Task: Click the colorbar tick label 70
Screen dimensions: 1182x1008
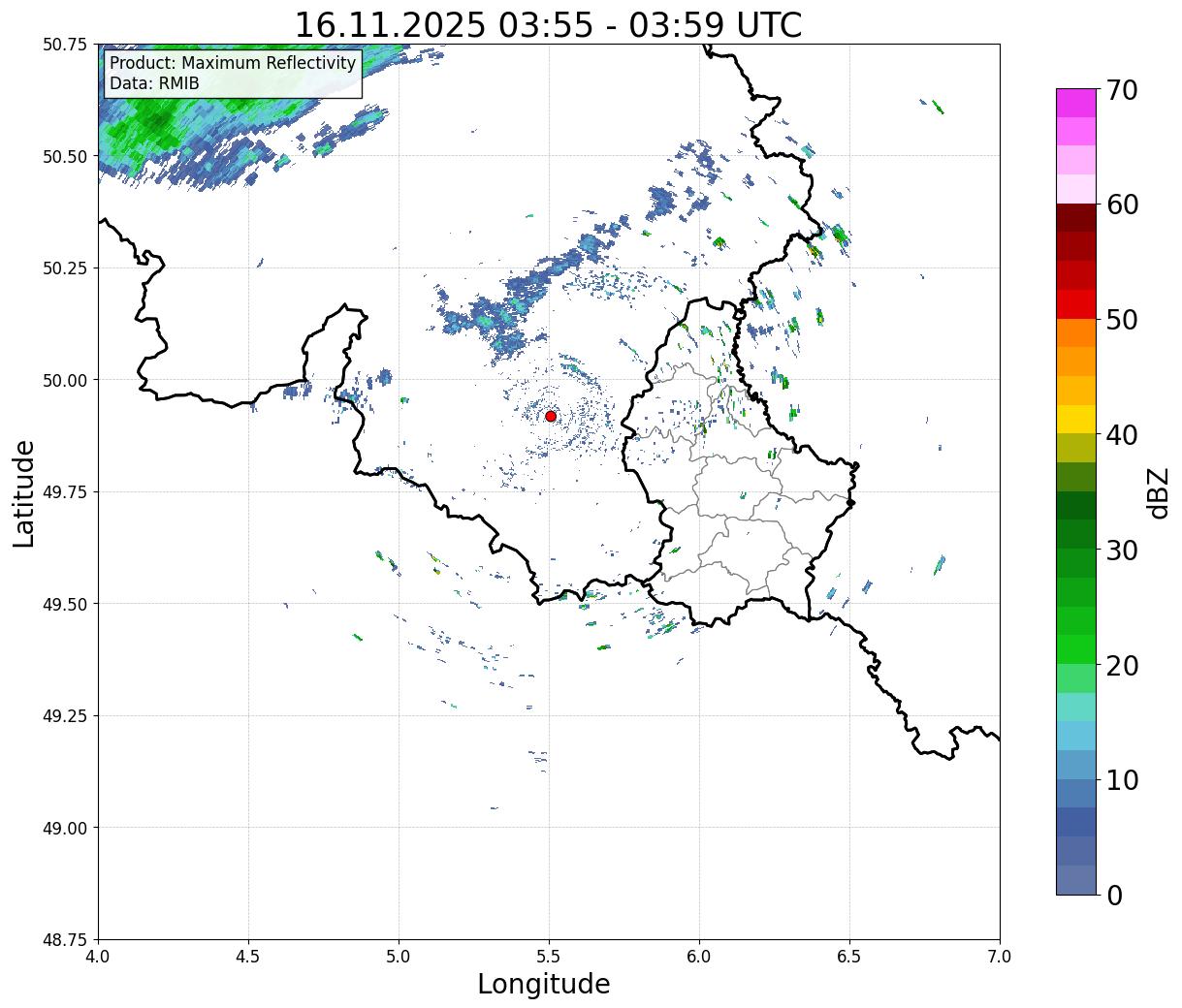Action: [1122, 90]
